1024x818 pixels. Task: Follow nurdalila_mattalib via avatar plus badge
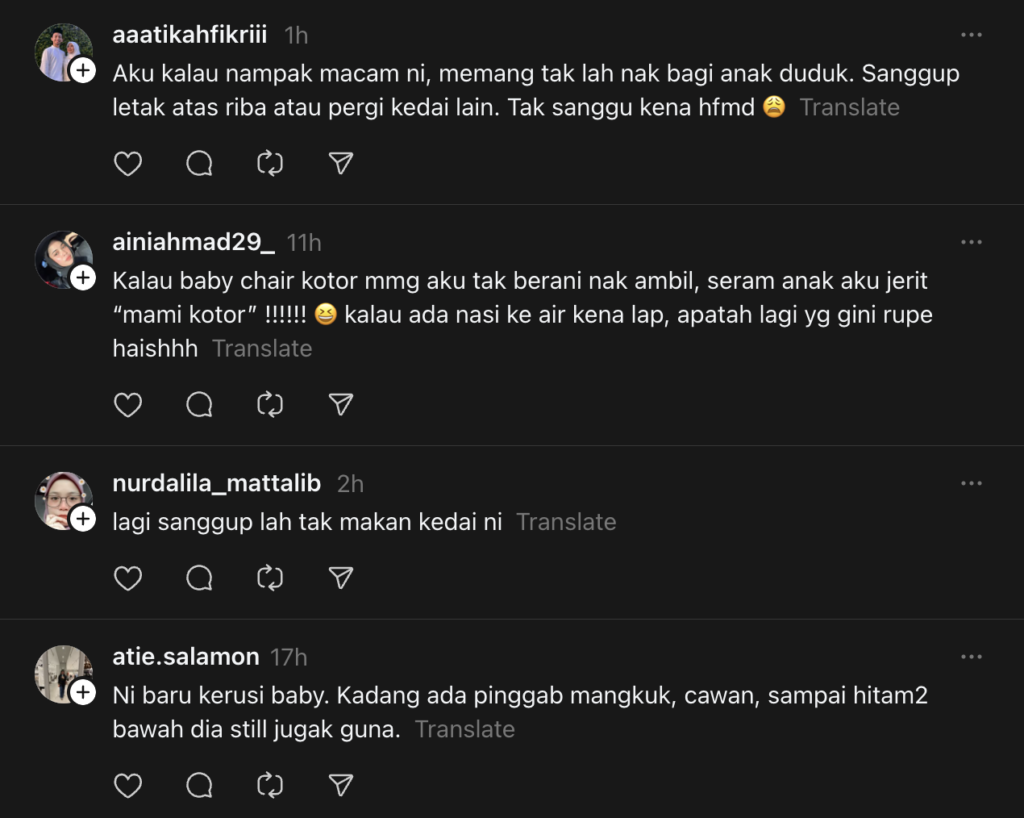pyautogui.click(x=84, y=519)
